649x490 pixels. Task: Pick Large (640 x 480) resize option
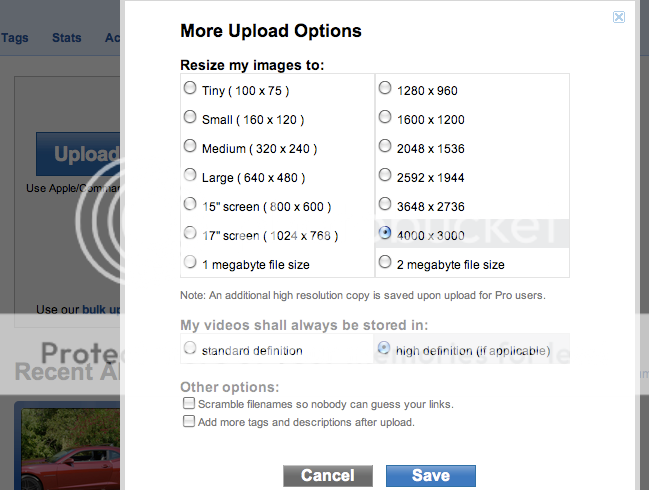coord(190,175)
